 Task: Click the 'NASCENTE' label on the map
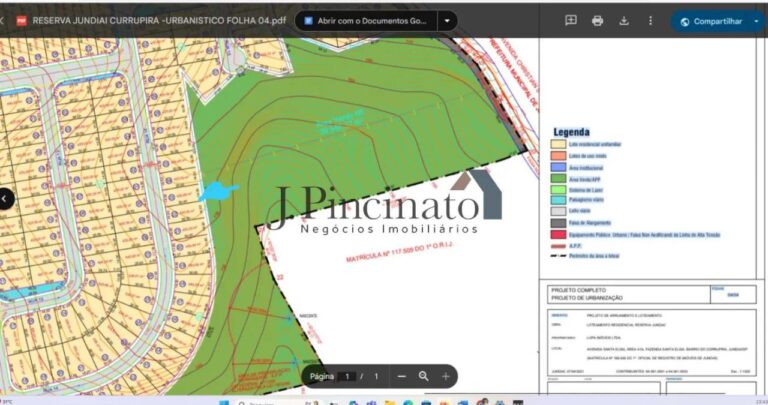coord(308,316)
